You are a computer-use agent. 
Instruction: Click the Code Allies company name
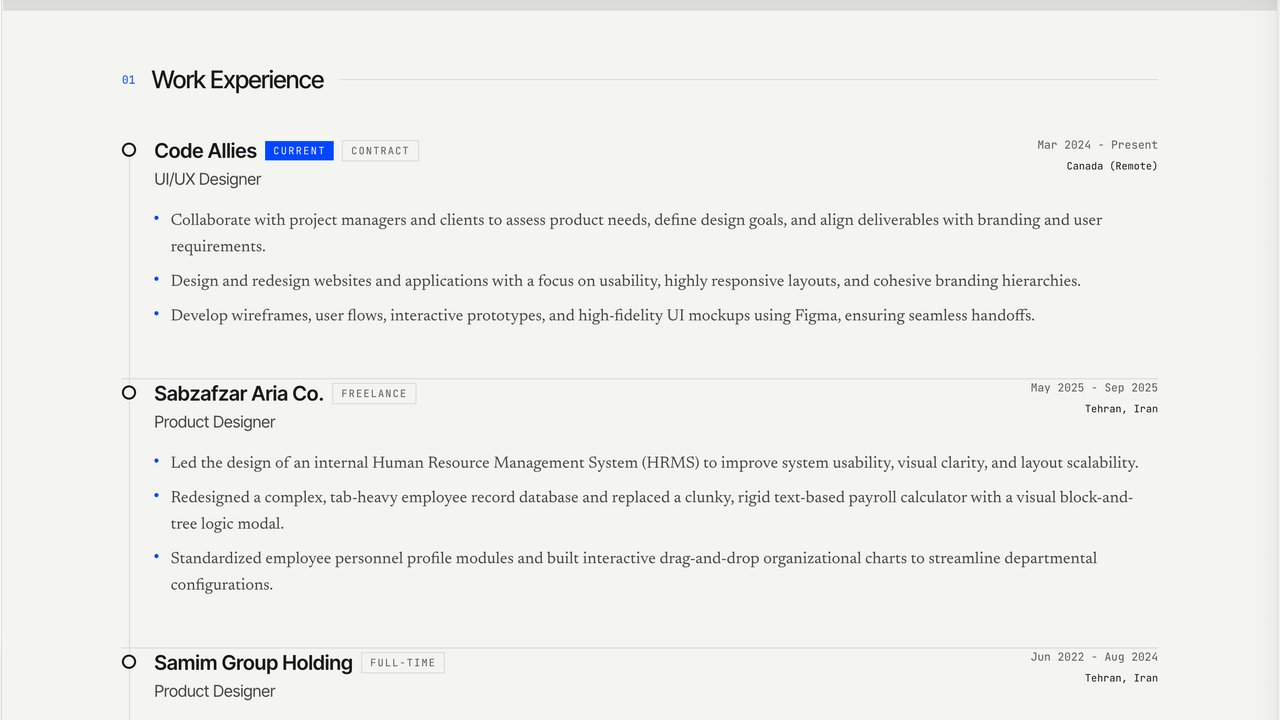click(x=205, y=151)
